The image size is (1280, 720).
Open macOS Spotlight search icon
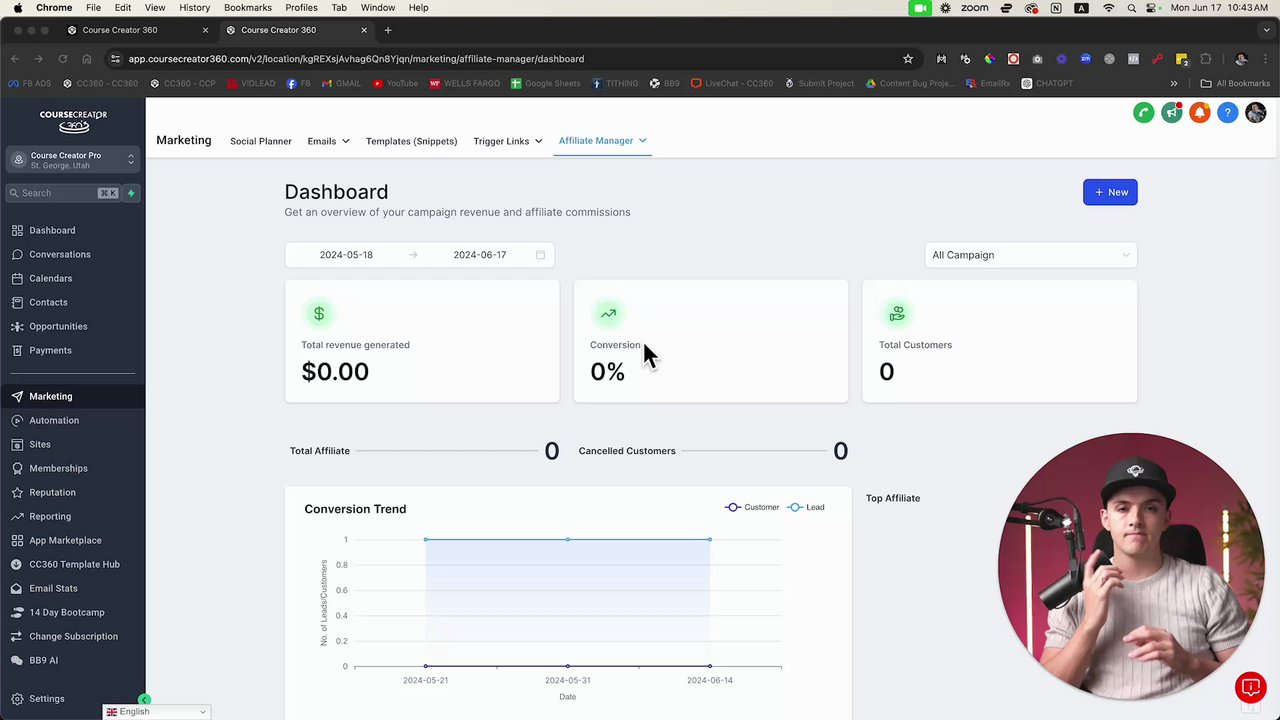click(x=1132, y=8)
